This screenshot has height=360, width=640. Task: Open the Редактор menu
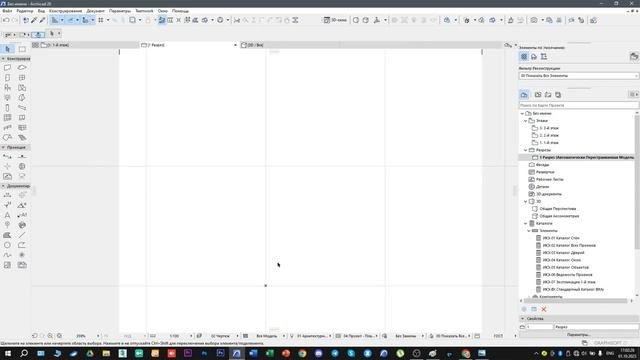tap(25, 11)
